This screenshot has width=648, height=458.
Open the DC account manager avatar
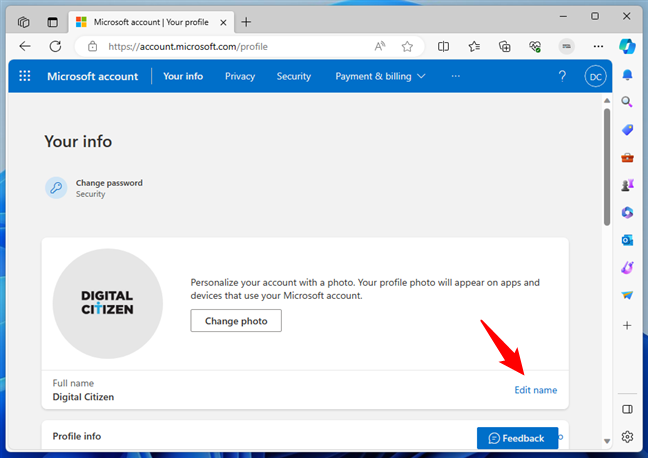tap(596, 76)
